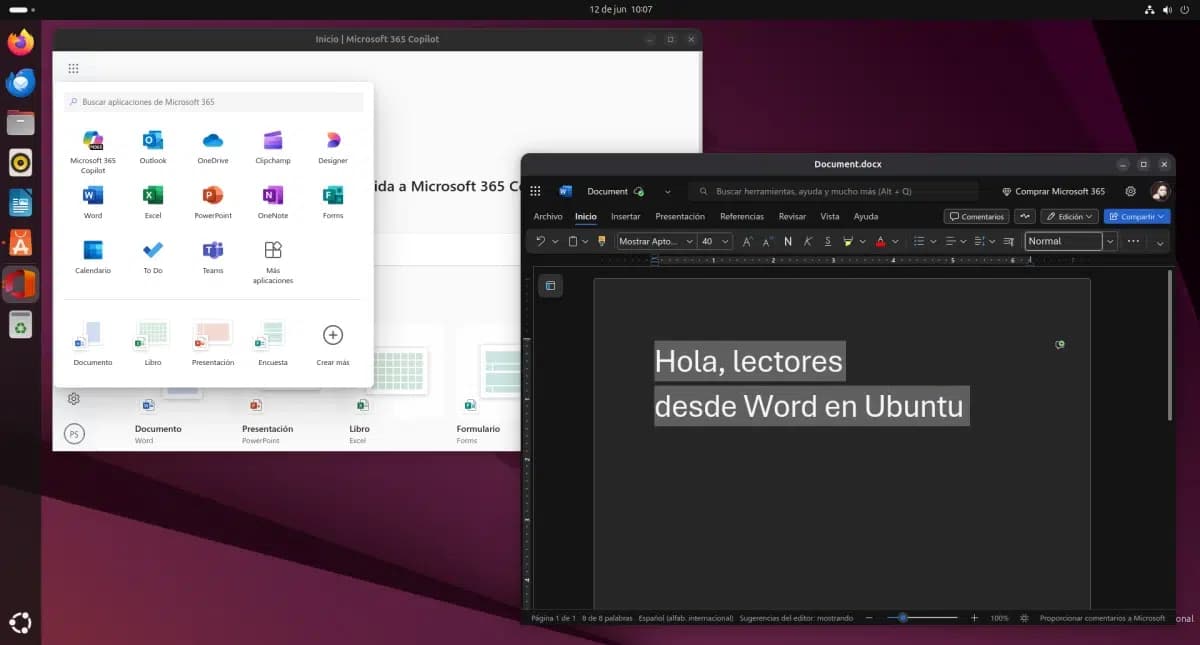The width and height of the screenshot is (1200, 645).
Task: Toggle italic (K) formatting in Word
Action: (808, 241)
